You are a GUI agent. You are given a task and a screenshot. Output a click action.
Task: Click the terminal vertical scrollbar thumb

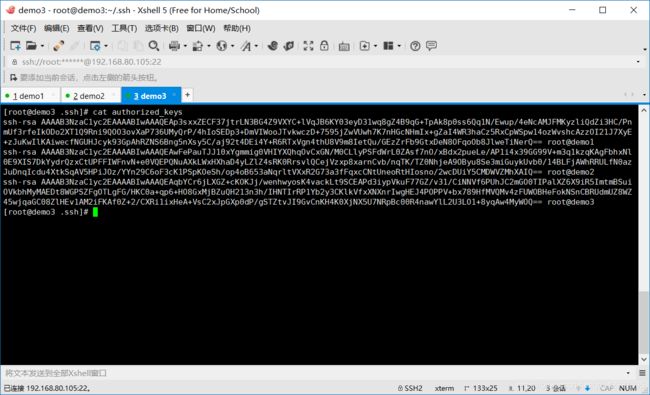click(x=643, y=322)
